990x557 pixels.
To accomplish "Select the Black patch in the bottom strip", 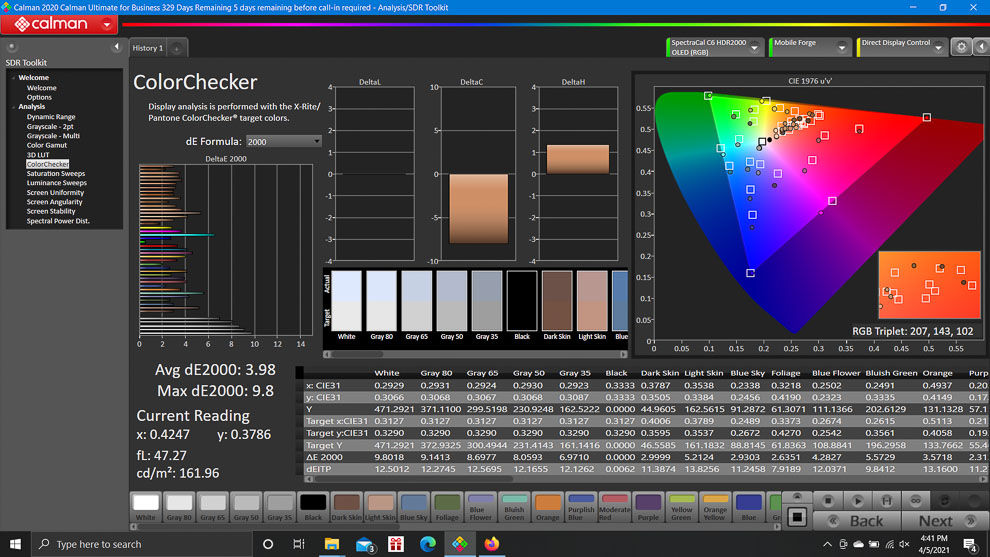I will click(x=313, y=507).
